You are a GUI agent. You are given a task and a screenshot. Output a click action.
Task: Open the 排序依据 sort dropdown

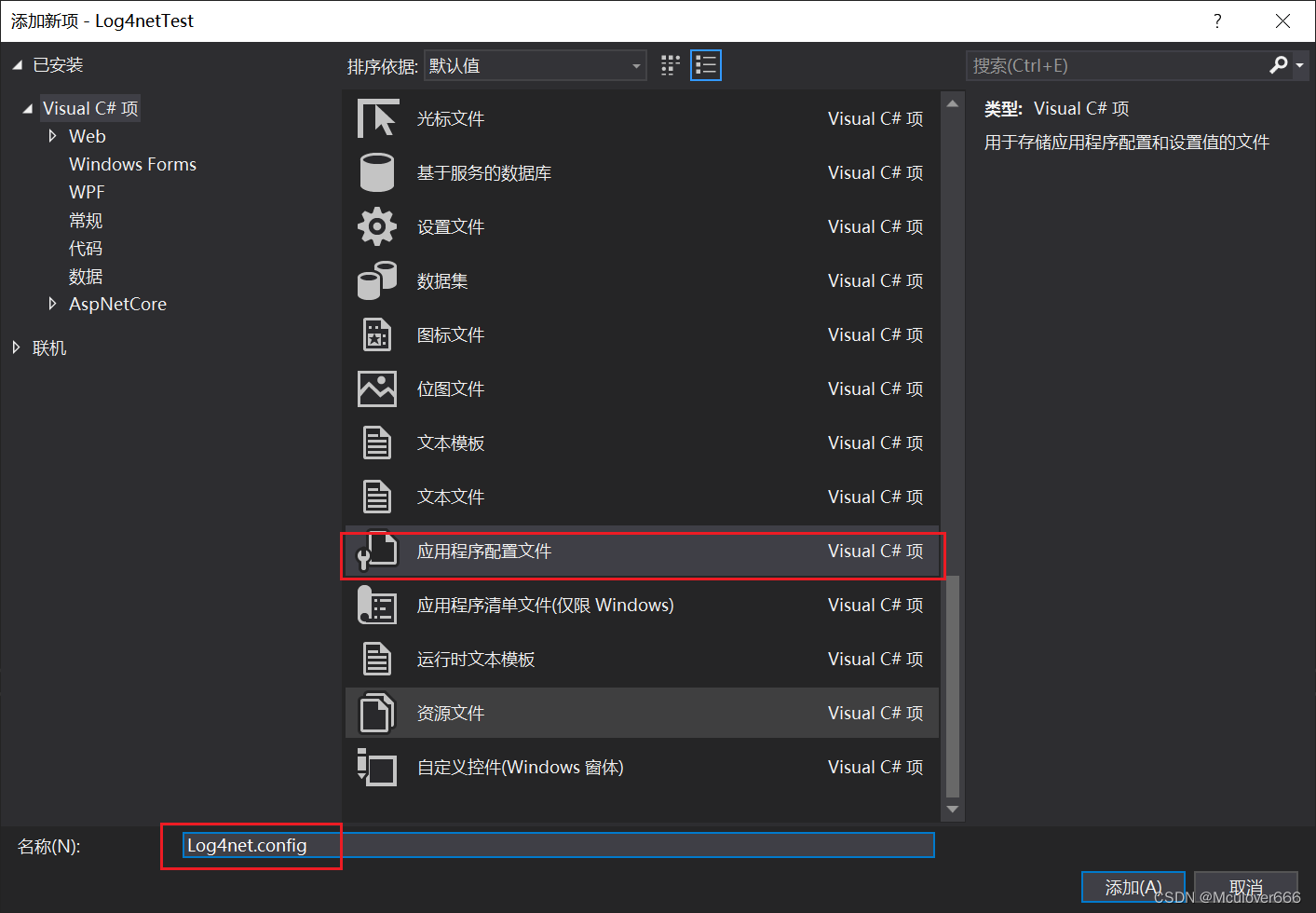click(x=536, y=65)
